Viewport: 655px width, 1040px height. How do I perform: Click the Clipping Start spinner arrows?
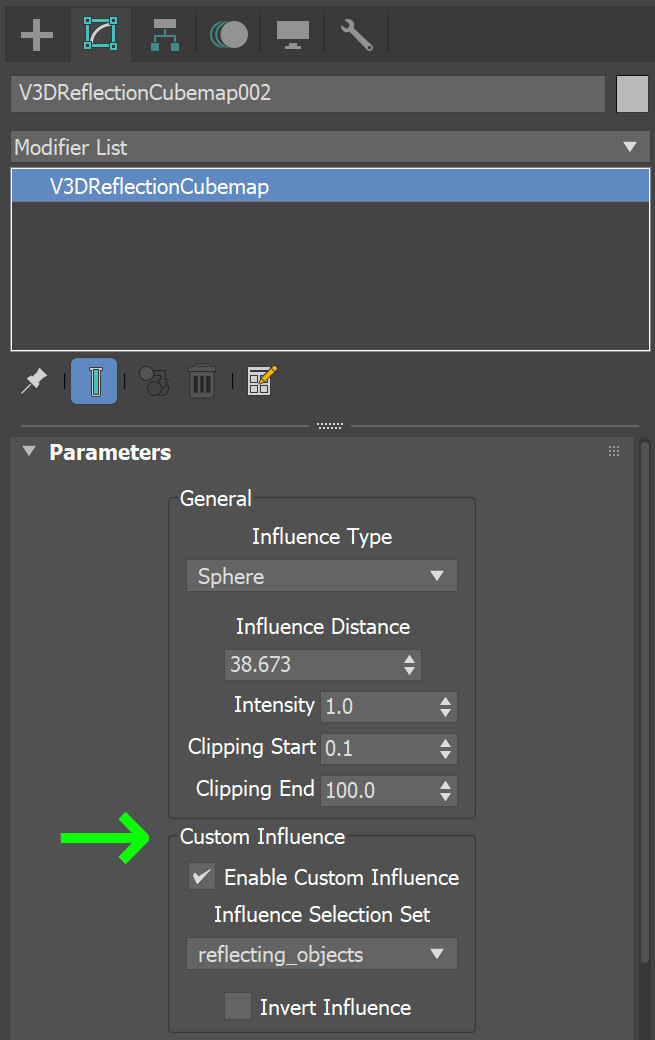coord(446,749)
